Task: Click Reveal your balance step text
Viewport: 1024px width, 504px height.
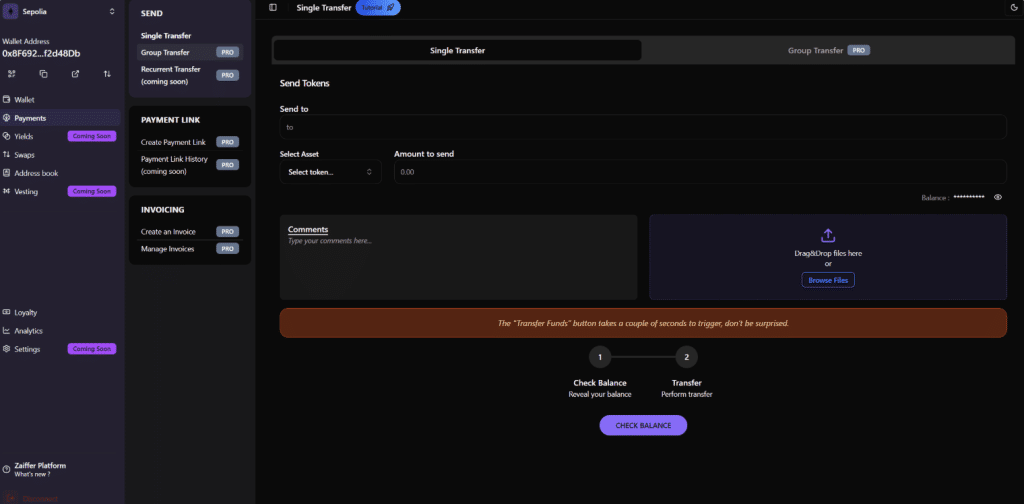Action: (600, 394)
